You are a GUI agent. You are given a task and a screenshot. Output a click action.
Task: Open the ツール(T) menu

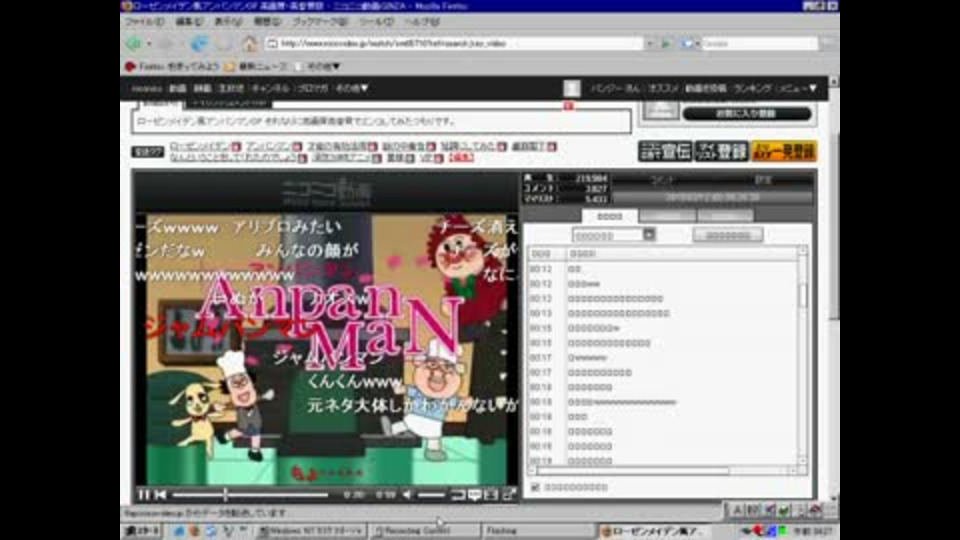pos(376,21)
